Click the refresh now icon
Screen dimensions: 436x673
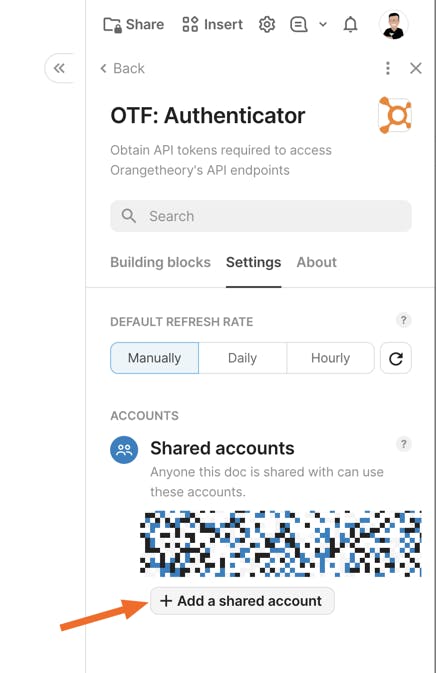(396, 358)
